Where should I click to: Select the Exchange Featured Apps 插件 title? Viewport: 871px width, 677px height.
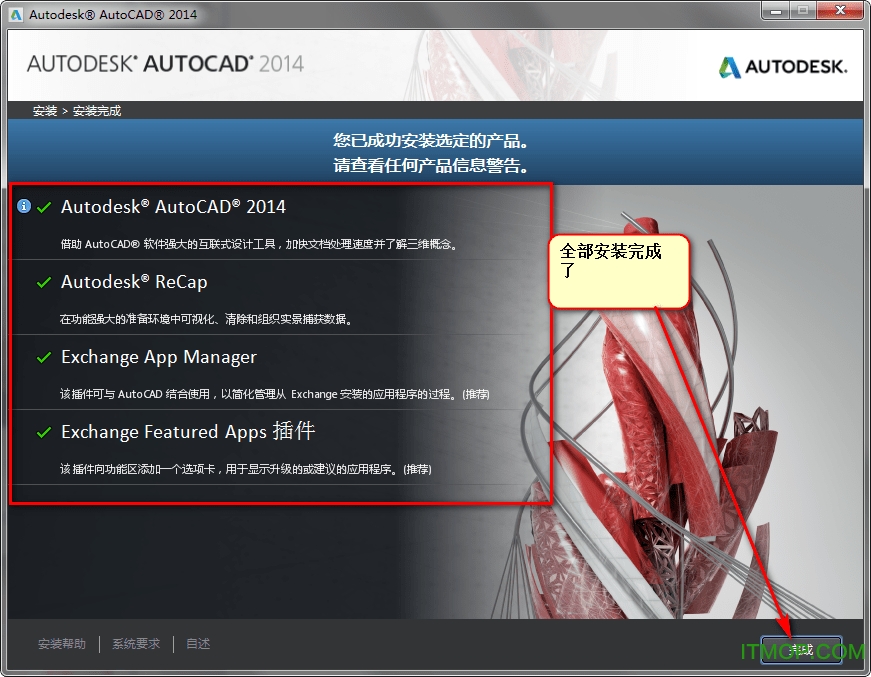[188, 432]
